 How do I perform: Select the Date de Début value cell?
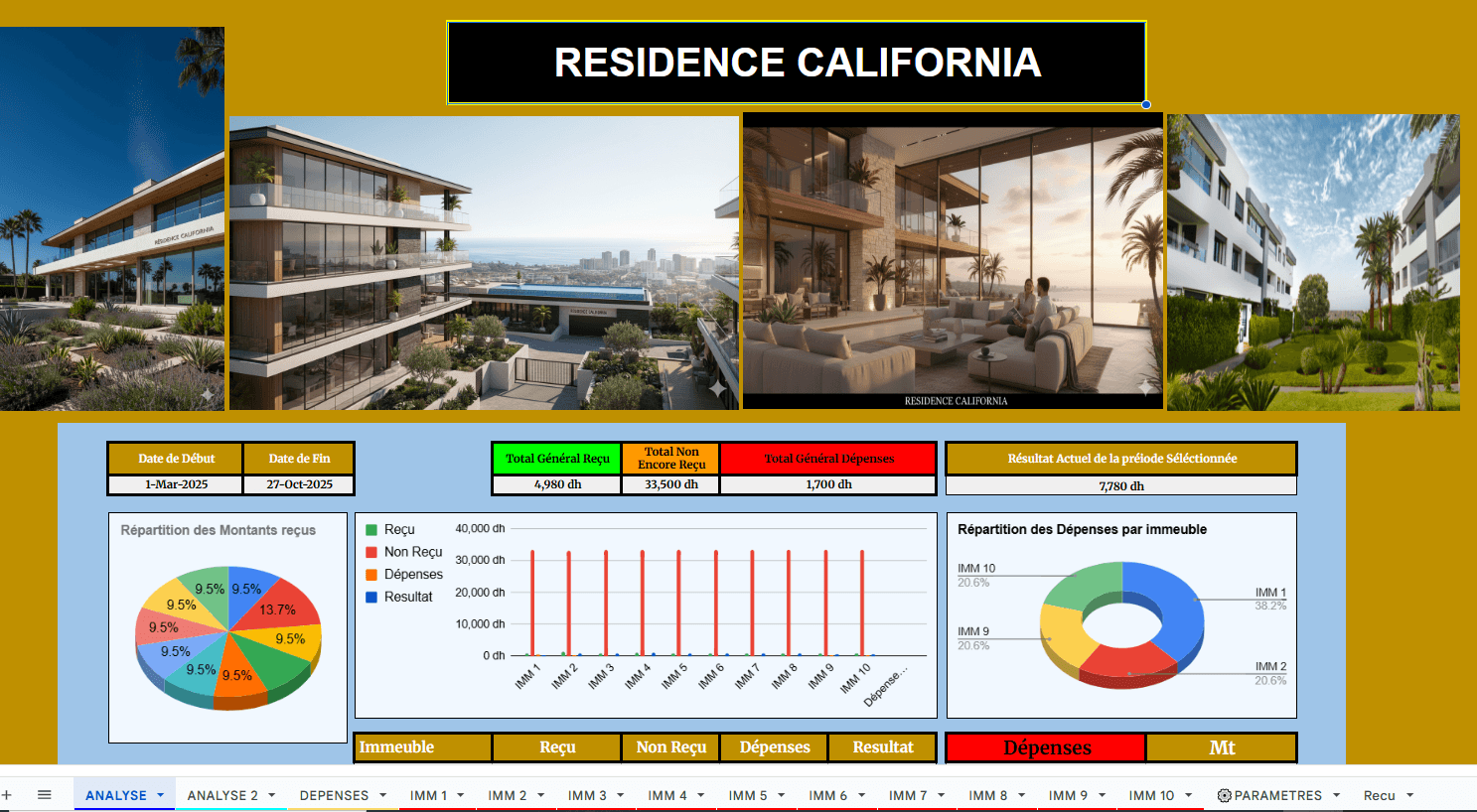click(x=176, y=484)
